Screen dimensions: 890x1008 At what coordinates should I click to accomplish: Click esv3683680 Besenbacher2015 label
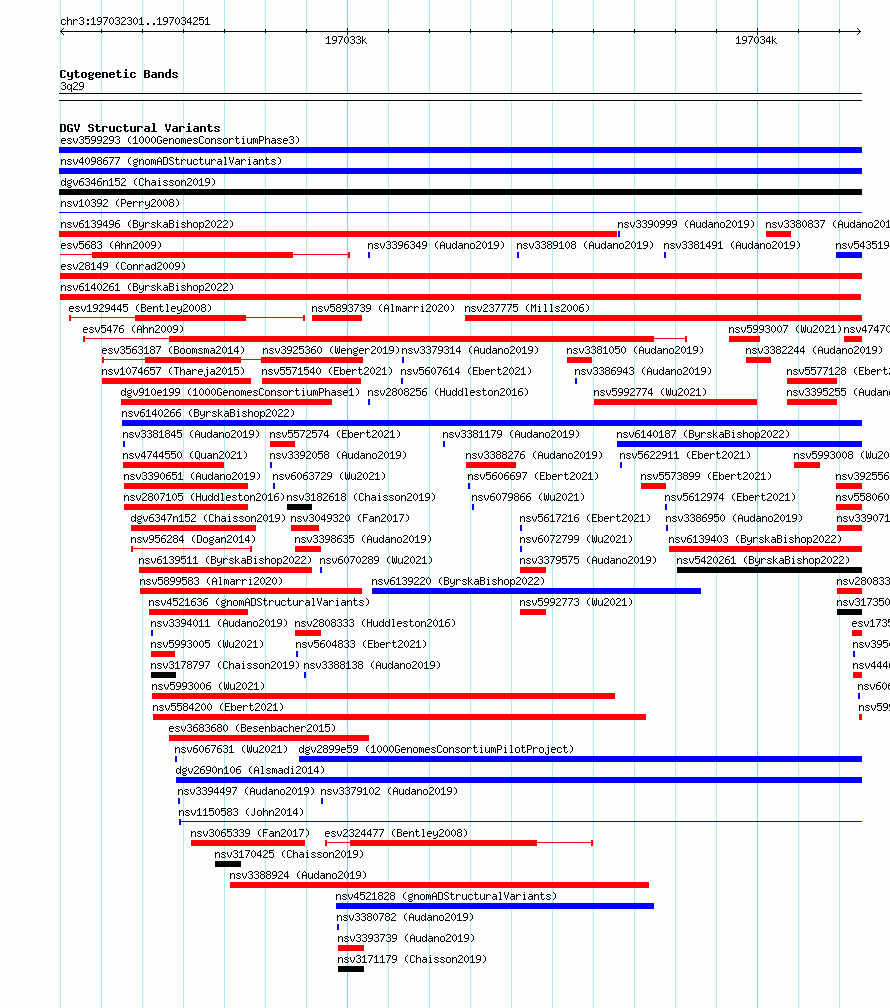[x=253, y=728]
